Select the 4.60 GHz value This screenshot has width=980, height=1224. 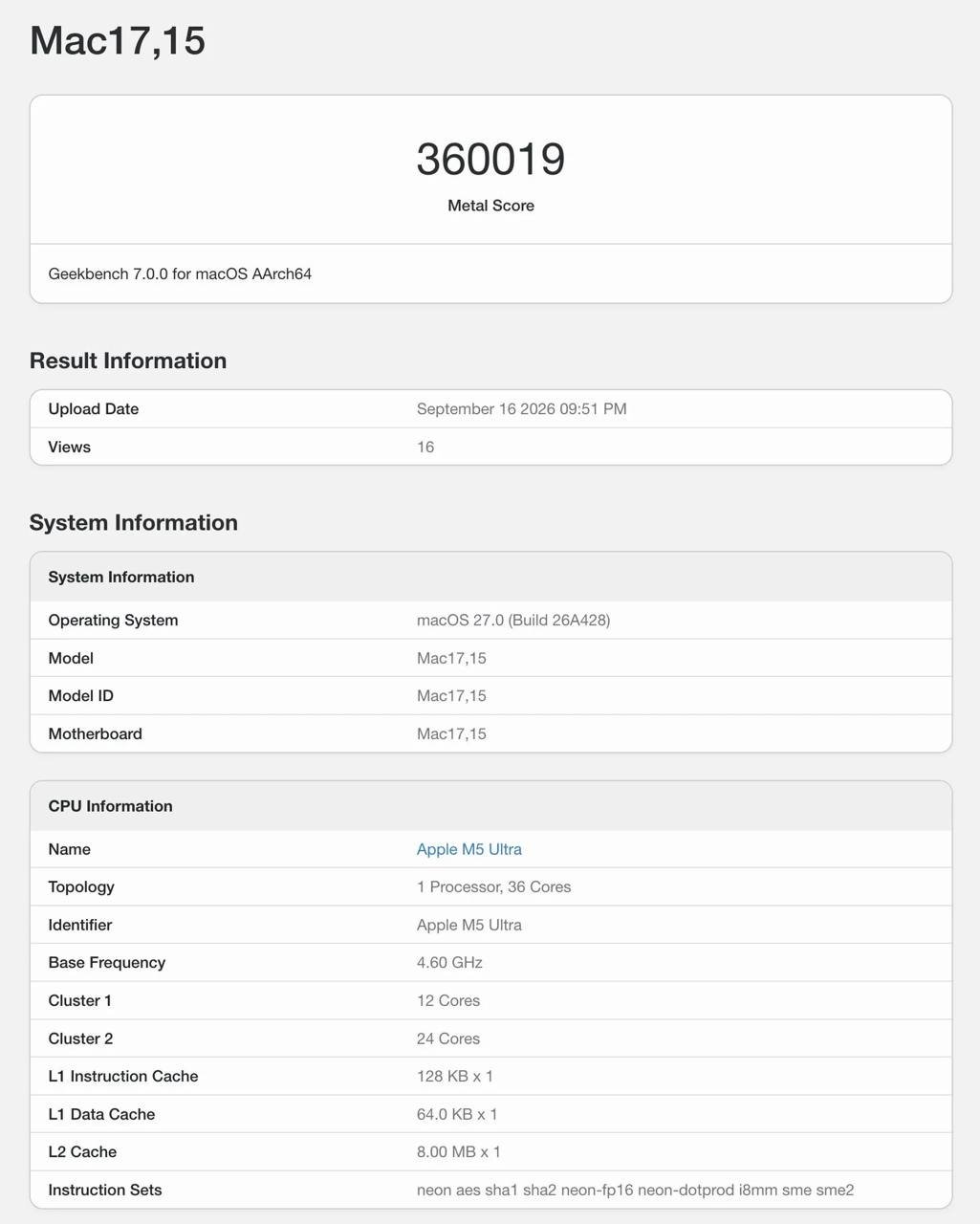click(449, 963)
